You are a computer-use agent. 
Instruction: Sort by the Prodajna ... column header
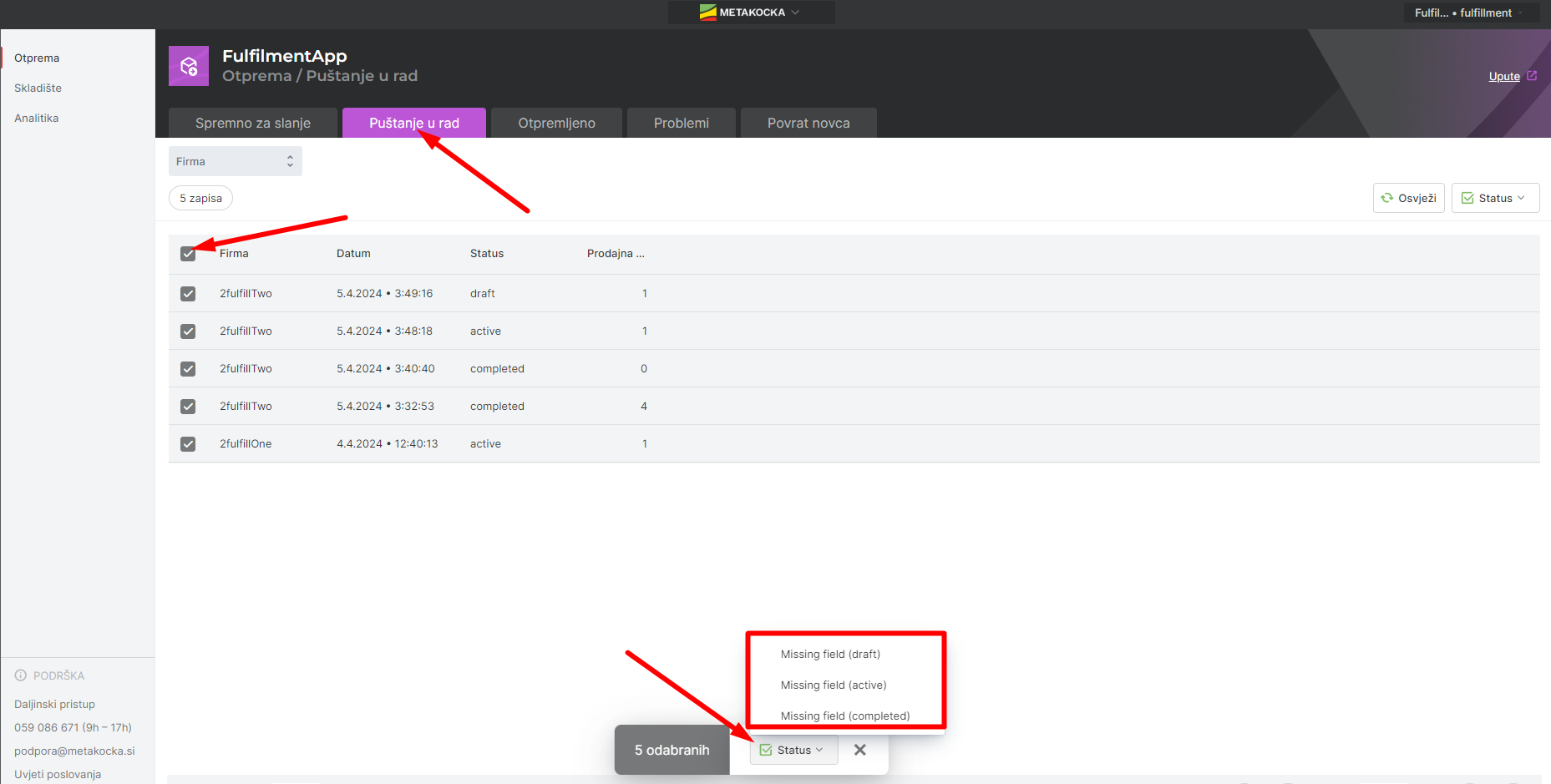click(x=616, y=254)
